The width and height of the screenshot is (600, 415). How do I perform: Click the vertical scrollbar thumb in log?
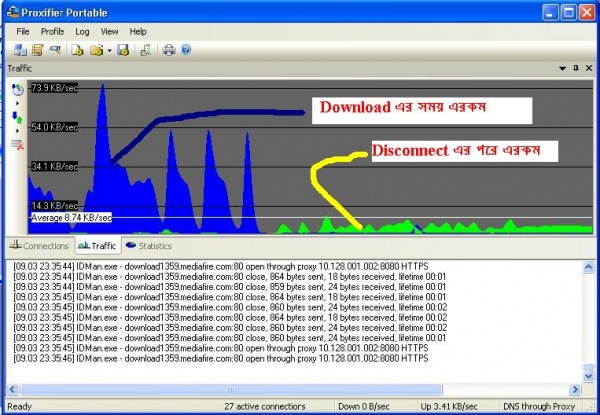[589, 367]
